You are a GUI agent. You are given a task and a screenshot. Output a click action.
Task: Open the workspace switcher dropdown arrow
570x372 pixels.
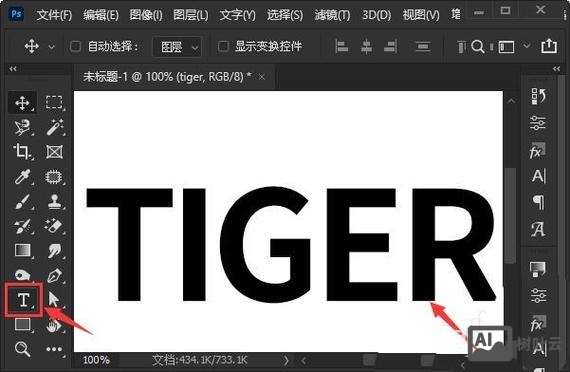click(527, 46)
